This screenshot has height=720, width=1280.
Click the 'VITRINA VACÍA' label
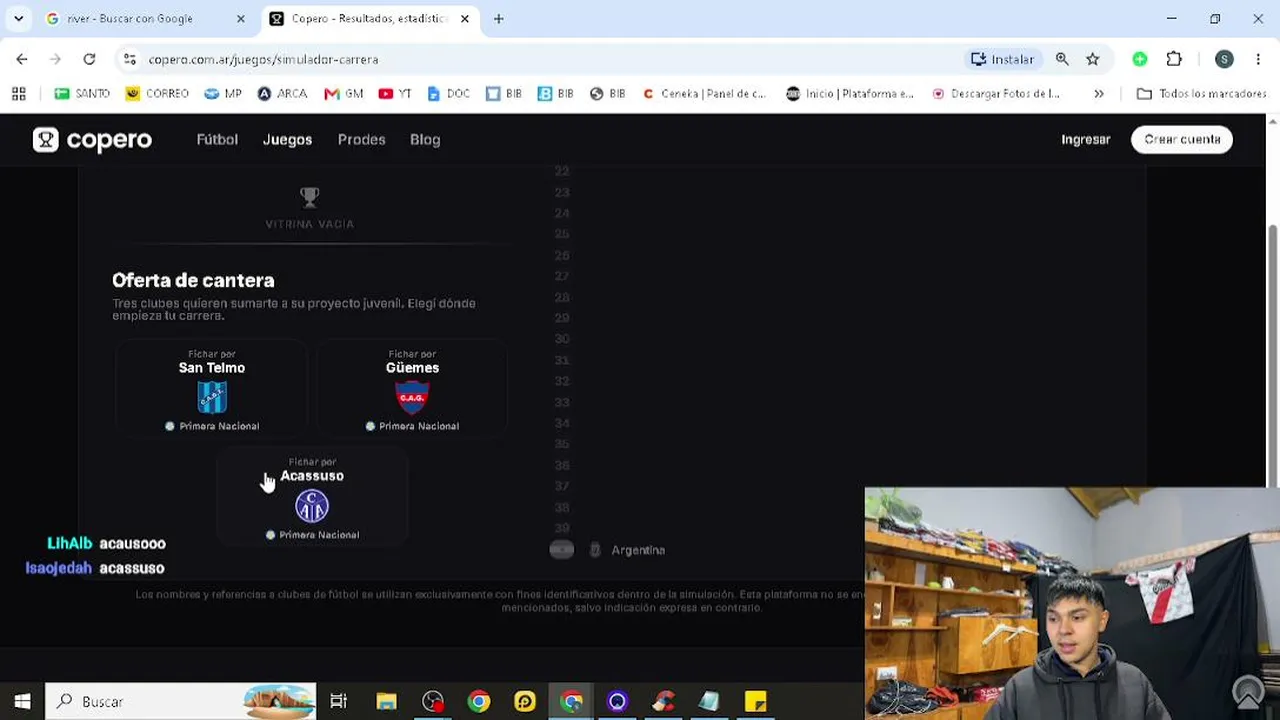310,224
